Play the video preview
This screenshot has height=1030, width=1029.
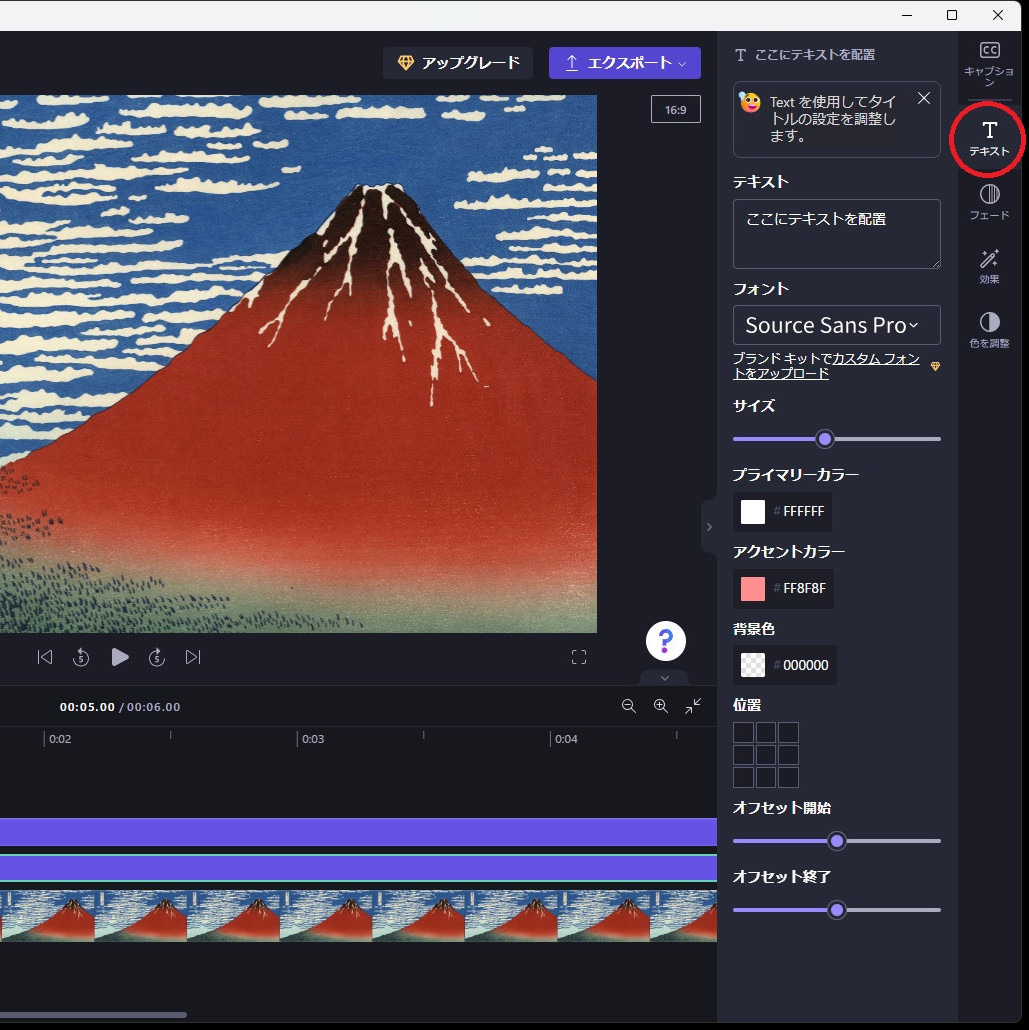click(120, 657)
